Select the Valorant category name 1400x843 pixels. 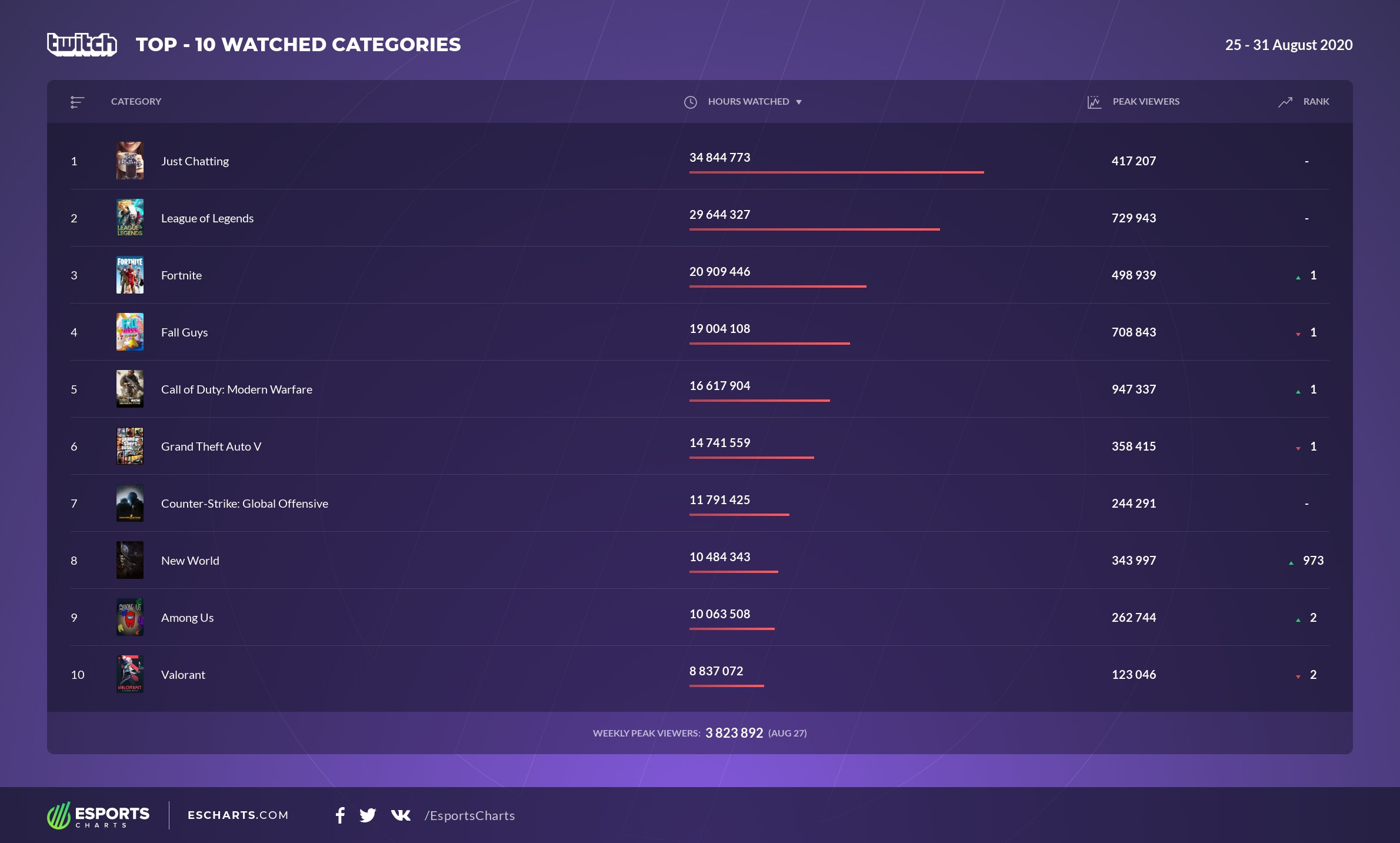tap(183, 675)
